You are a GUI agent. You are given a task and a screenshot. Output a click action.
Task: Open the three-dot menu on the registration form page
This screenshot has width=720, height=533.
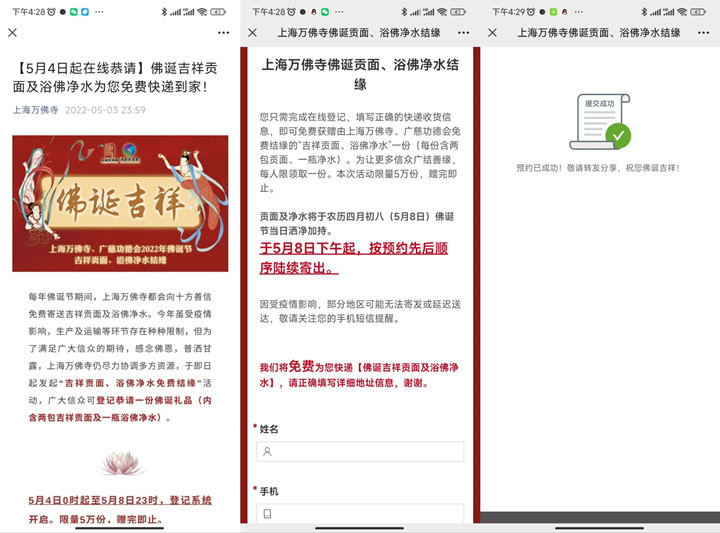tap(462, 32)
